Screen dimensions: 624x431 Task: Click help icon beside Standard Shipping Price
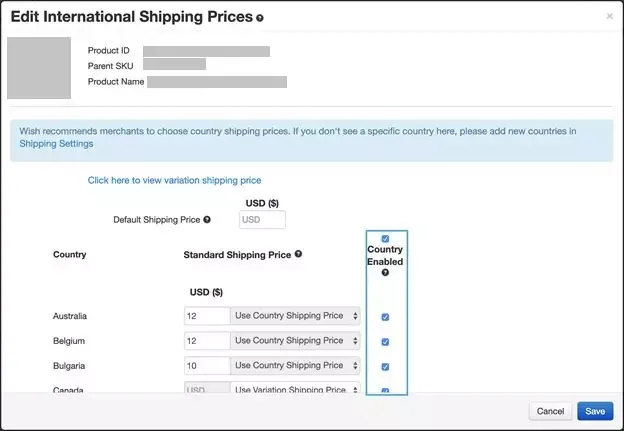298,254
